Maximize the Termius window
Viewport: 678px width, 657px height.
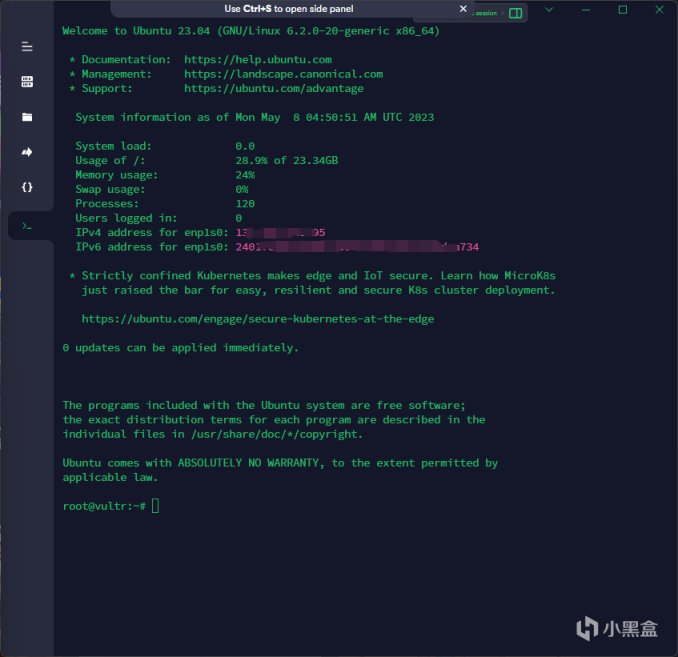[x=623, y=10]
